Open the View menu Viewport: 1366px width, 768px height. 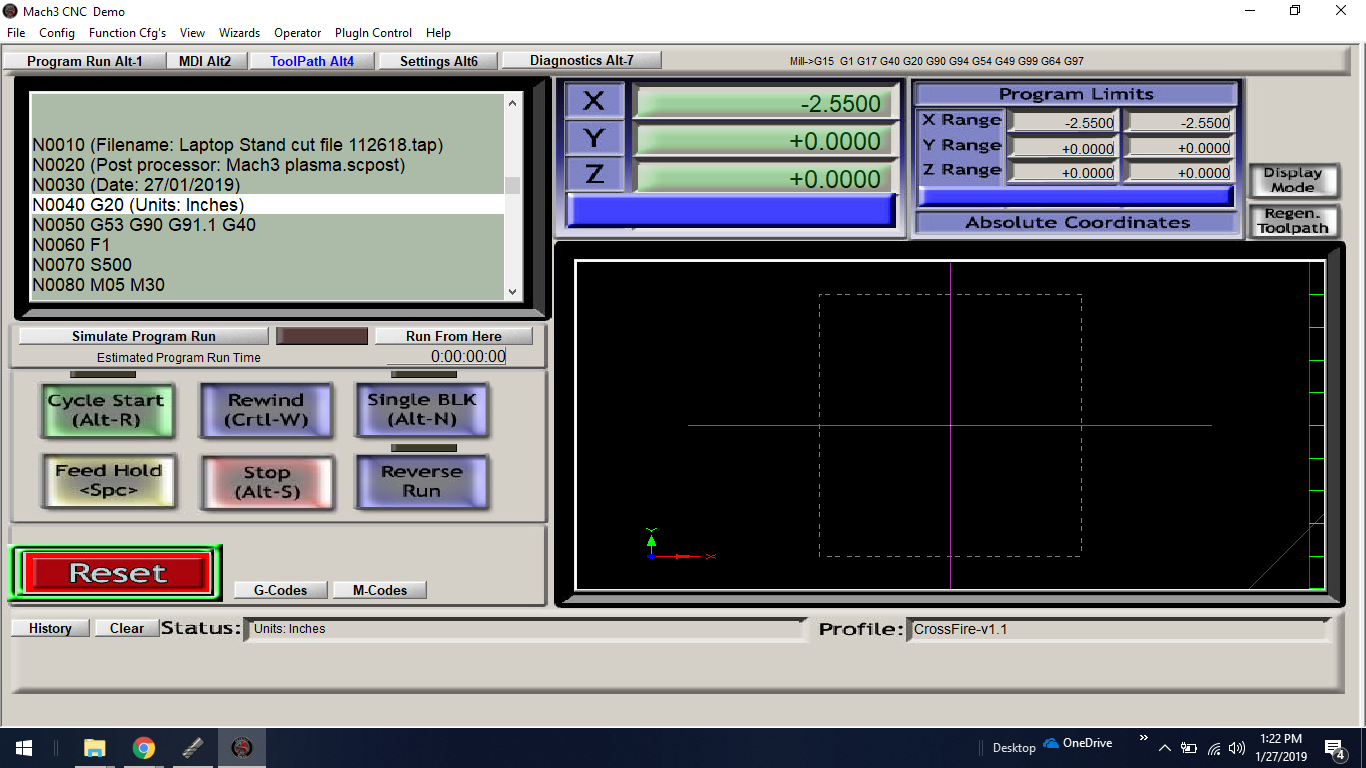(192, 33)
